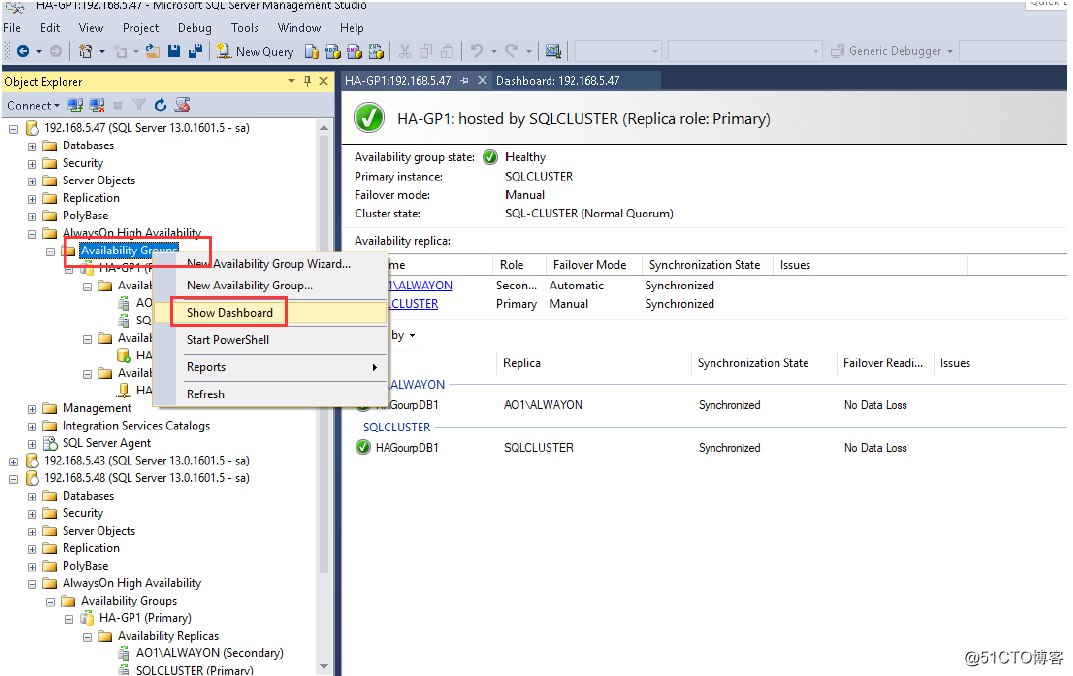The width and height of the screenshot is (1073, 676).
Task: Click Object Explorer scrollbar down arrow
Action: pos(324,666)
